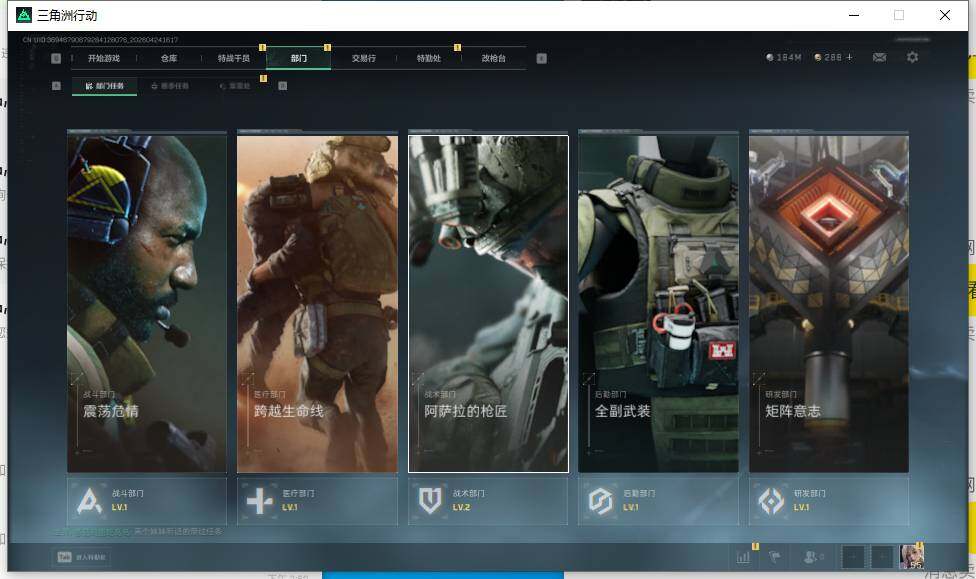Open the 矩阵意志 R&D department card
Image resolution: width=976 pixels, height=579 pixels.
tap(829, 303)
